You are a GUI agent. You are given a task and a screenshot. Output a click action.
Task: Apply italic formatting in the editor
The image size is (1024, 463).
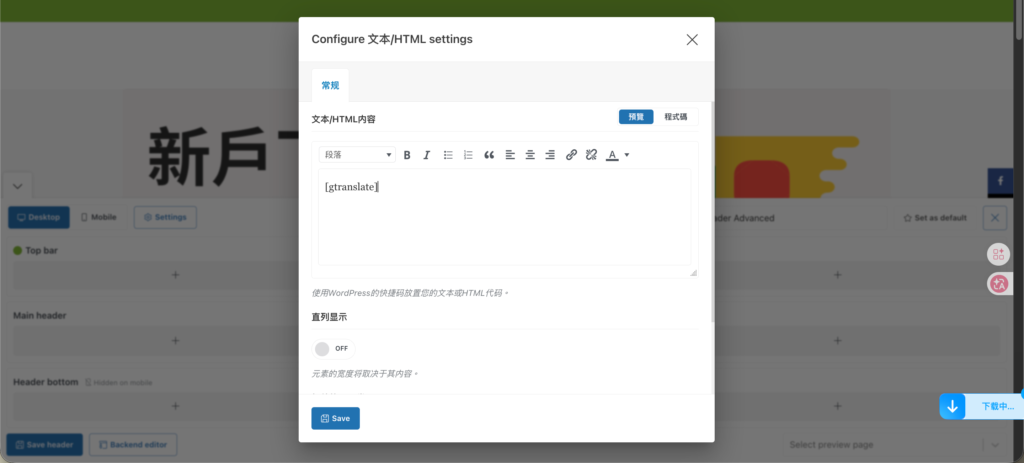(427, 155)
